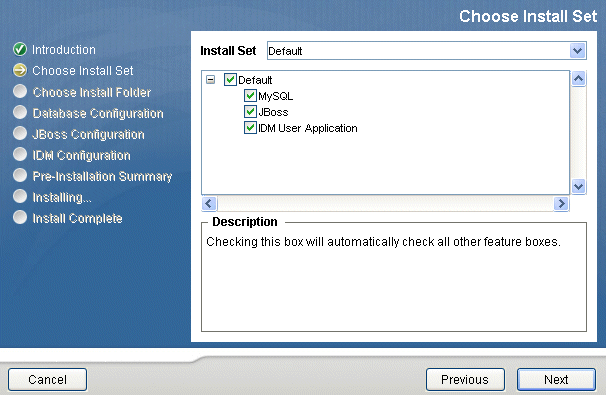This screenshot has width=606, height=395.
Task: Click the gray bullet beside Database Configuration
Action: point(20,112)
